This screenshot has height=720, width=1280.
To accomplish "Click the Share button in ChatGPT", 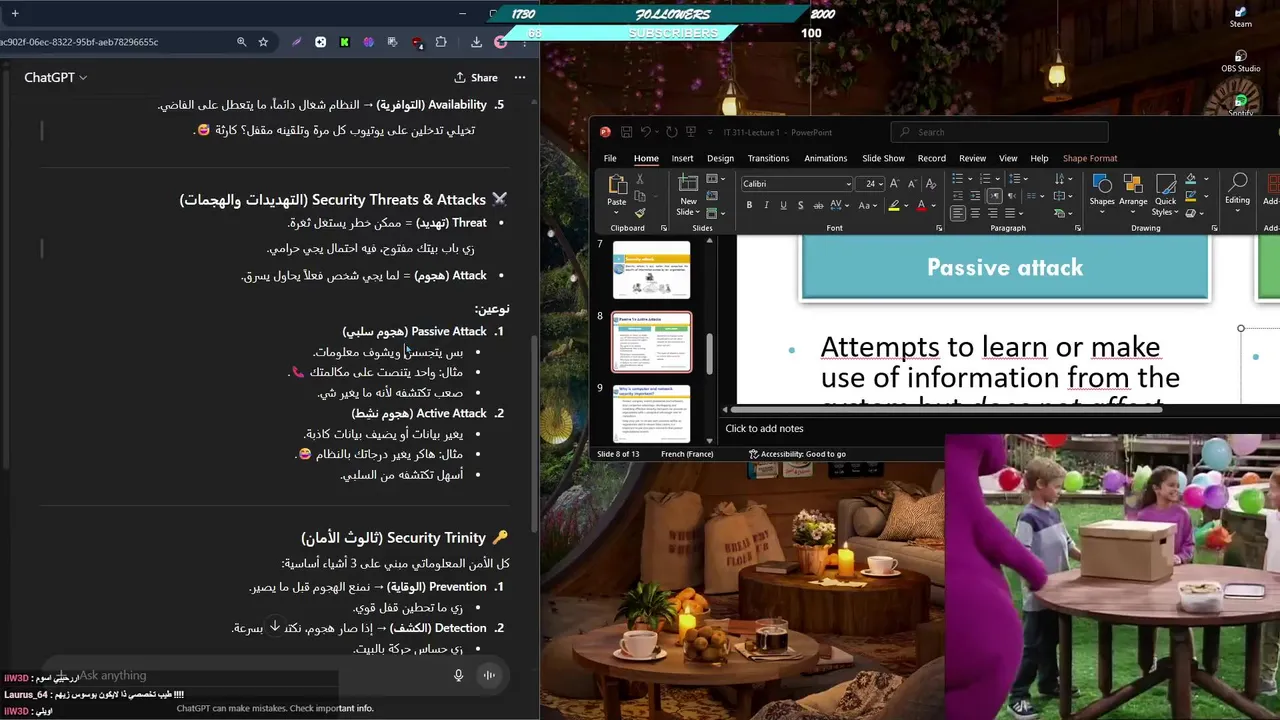I will [x=476, y=77].
